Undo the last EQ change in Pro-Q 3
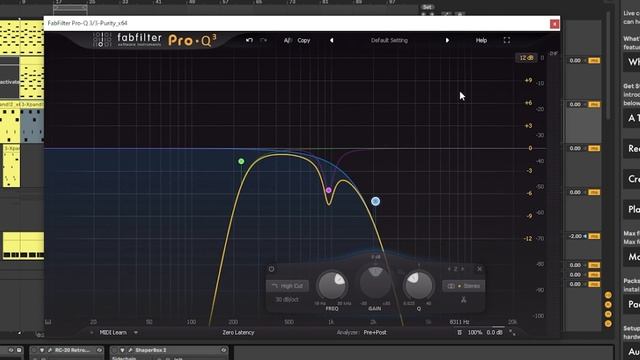This screenshot has width=640, height=360. (249, 40)
